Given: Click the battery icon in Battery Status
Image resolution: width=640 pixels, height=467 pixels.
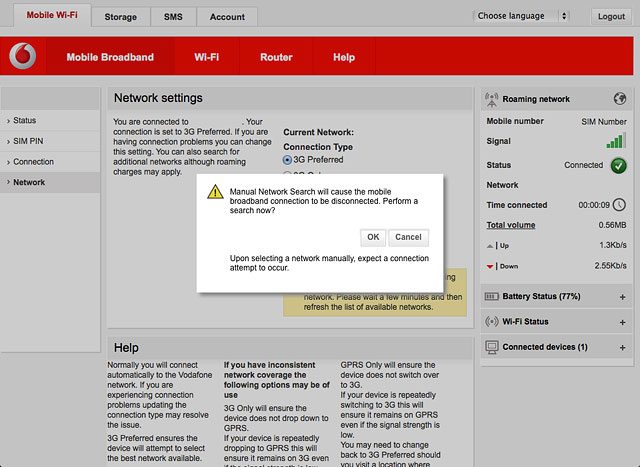Looking at the screenshot, I should [491, 296].
